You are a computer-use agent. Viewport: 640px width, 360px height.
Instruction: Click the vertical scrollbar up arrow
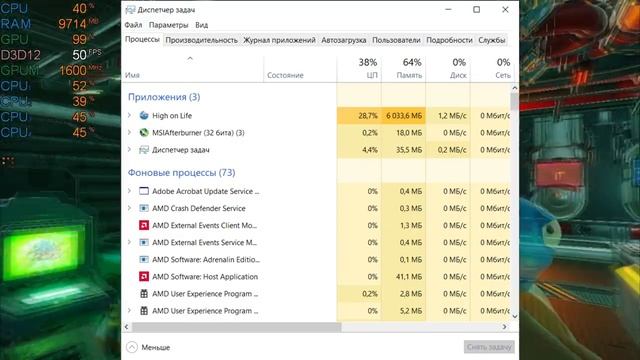514,88
